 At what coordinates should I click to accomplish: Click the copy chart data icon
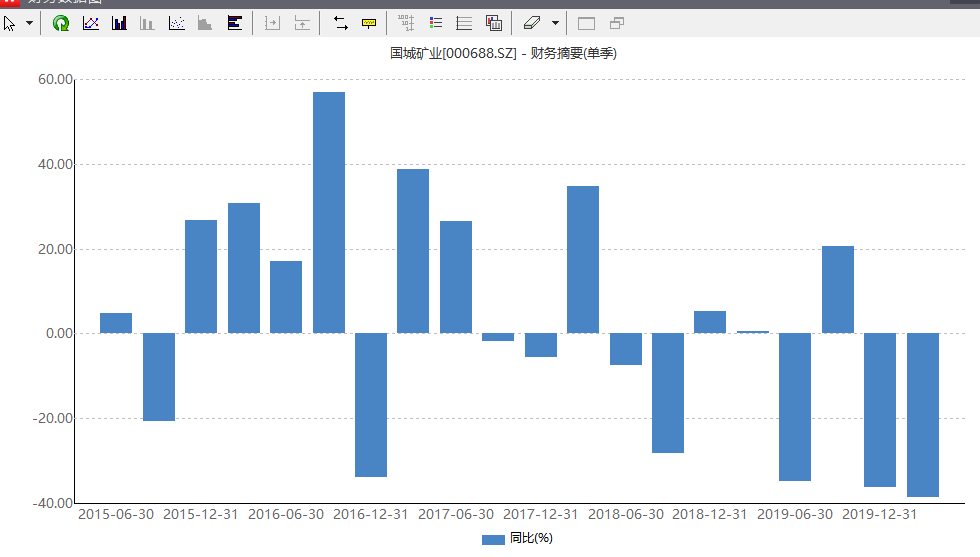click(494, 24)
